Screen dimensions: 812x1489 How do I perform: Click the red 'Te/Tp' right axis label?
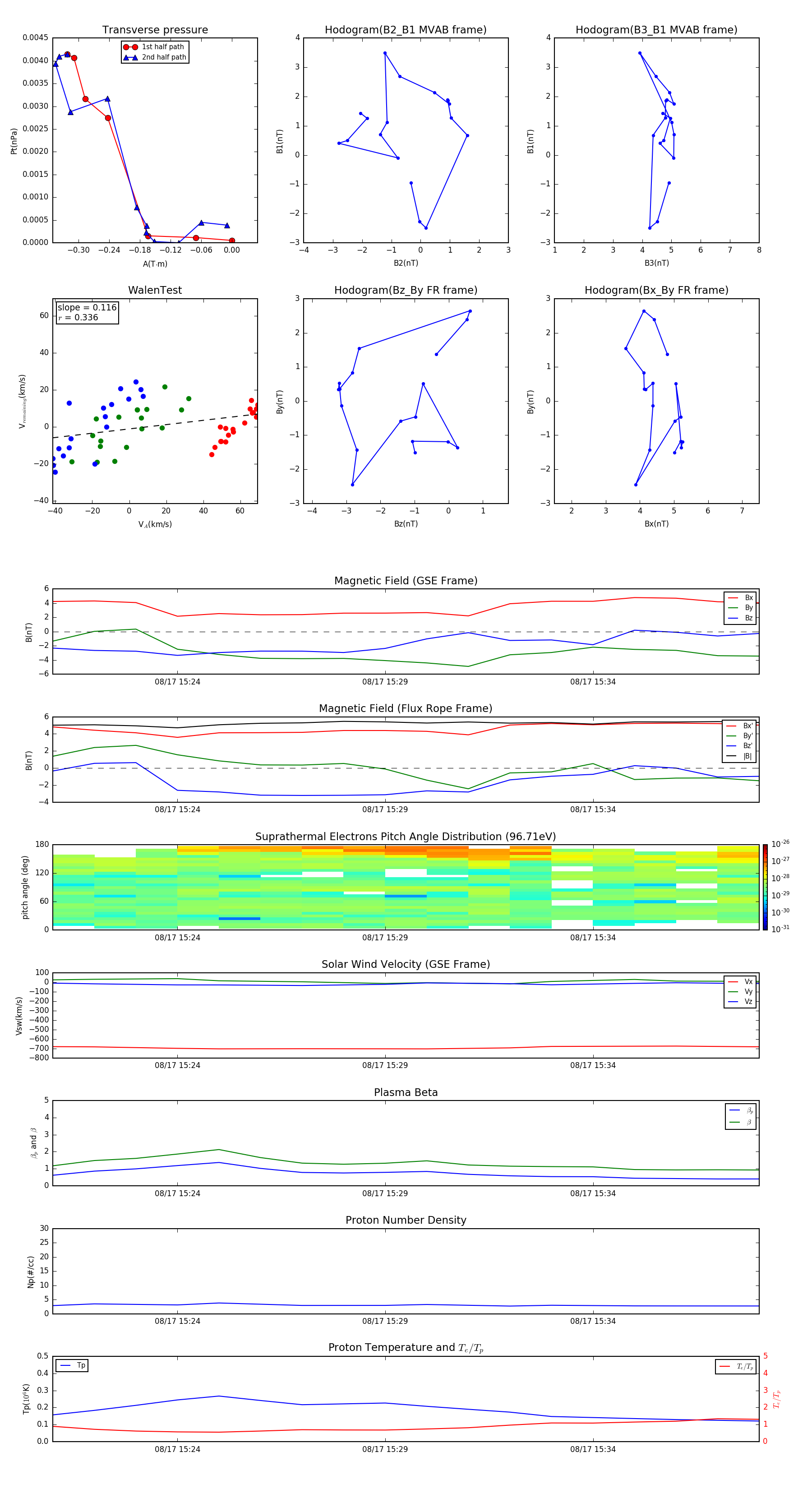point(777,1399)
